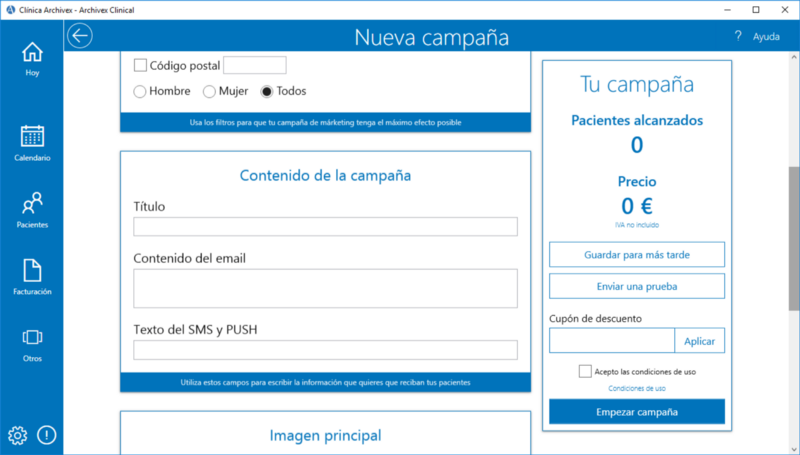Screen dimensions: 800x455
Task: Enable the Código postal checkbox
Action: click(140, 65)
